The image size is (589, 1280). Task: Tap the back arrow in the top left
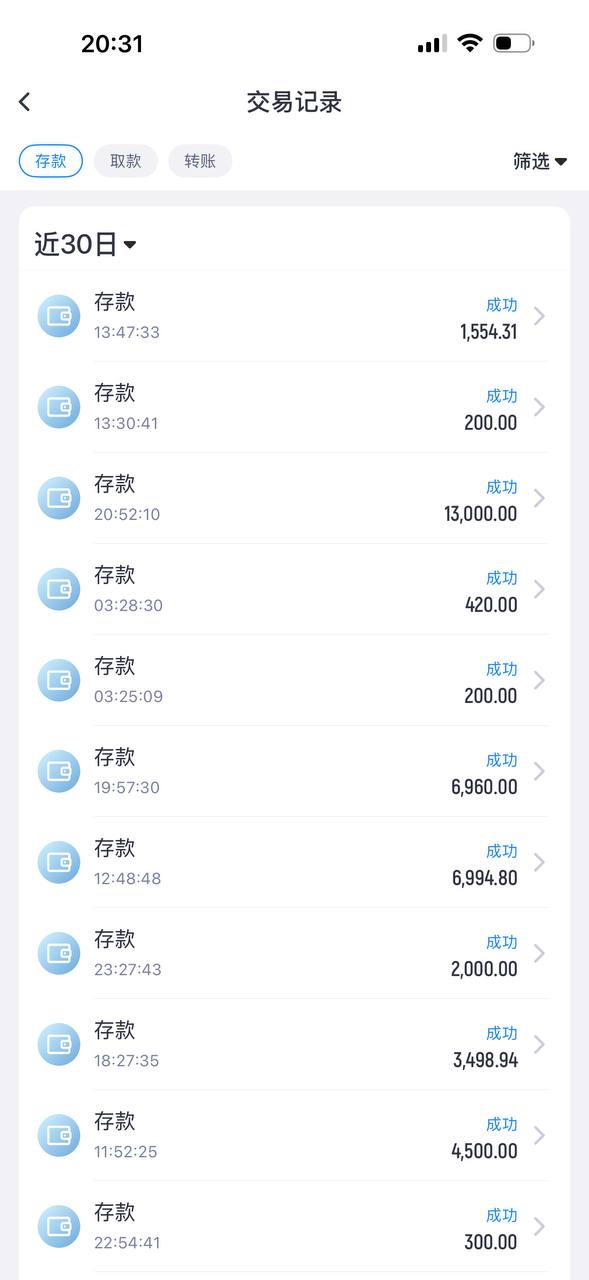(x=24, y=102)
